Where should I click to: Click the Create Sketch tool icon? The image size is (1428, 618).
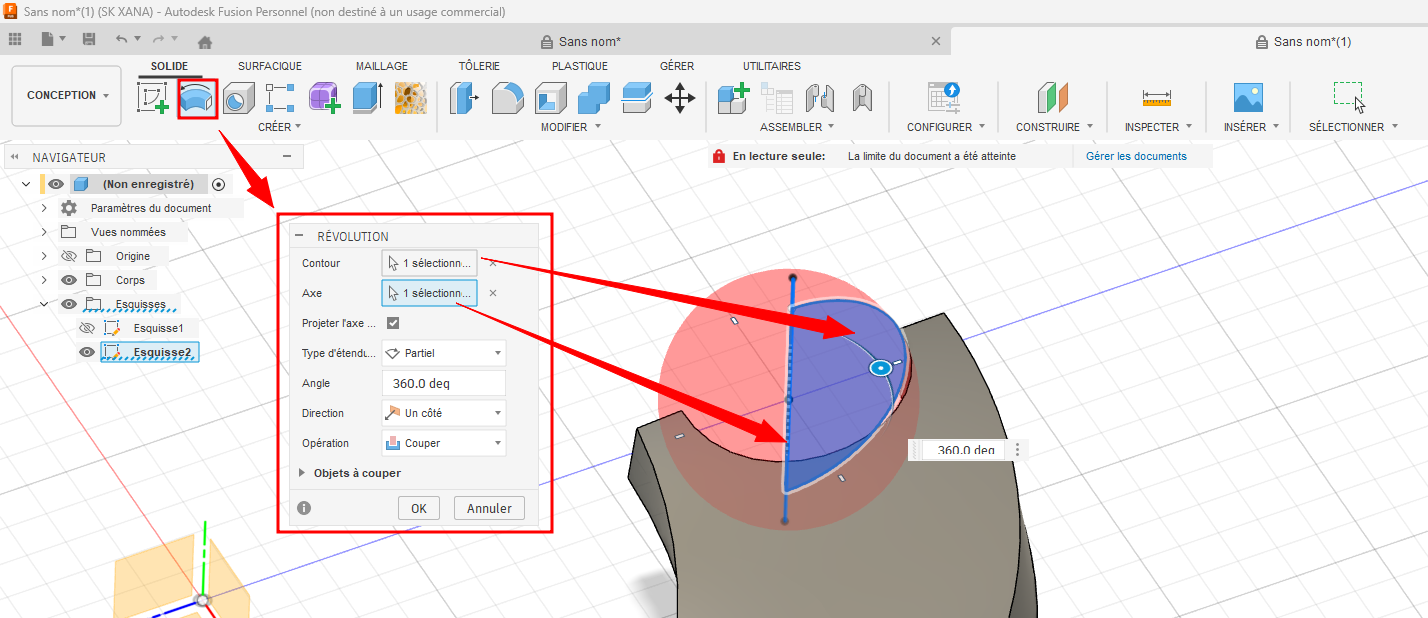click(x=153, y=98)
